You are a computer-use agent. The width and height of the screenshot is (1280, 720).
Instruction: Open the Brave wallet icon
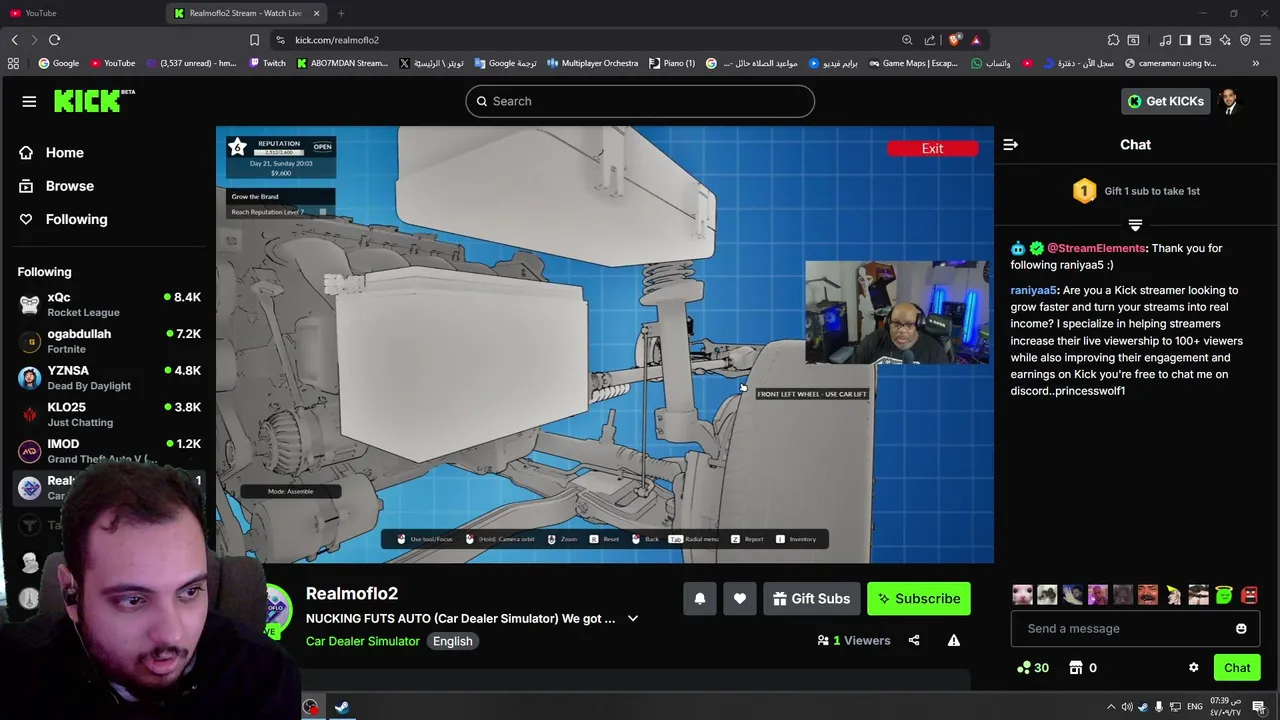pos(1205,40)
